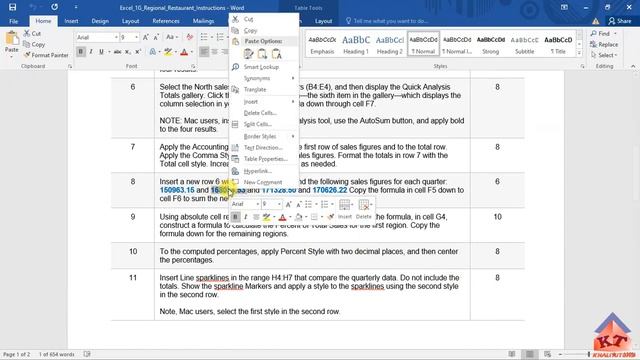Toggle Italic in mini toolbar
This screenshot has height=360, width=640.
(245, 217)
